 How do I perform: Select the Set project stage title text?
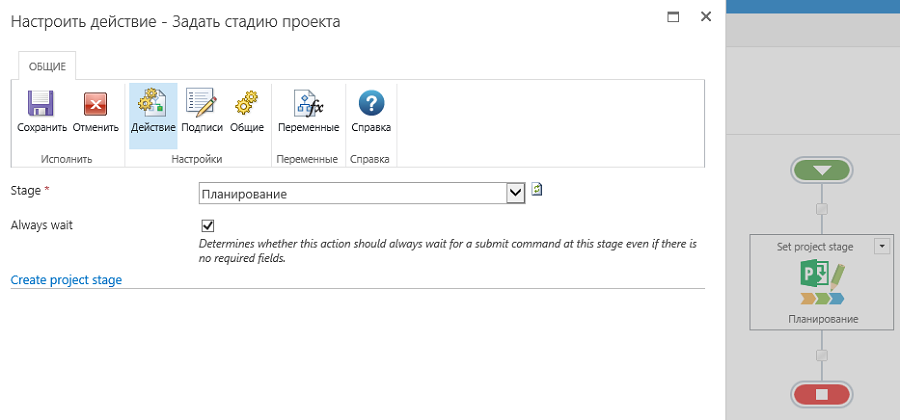click(x=815, y=247)
